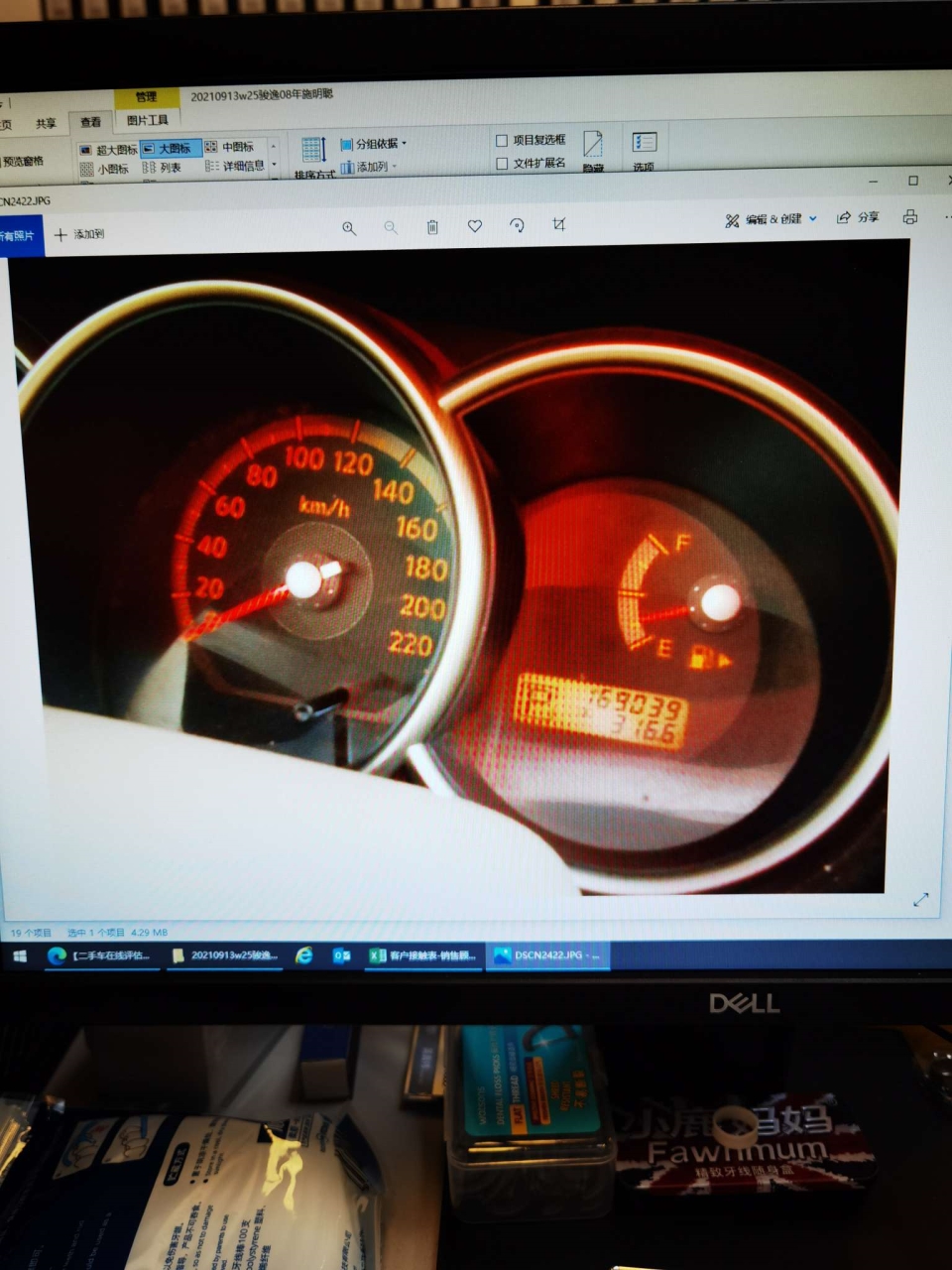Open Outlook from the taskbar
Image resolution: width=952 pixels, height=1270 pixels.
coord(341,955)
